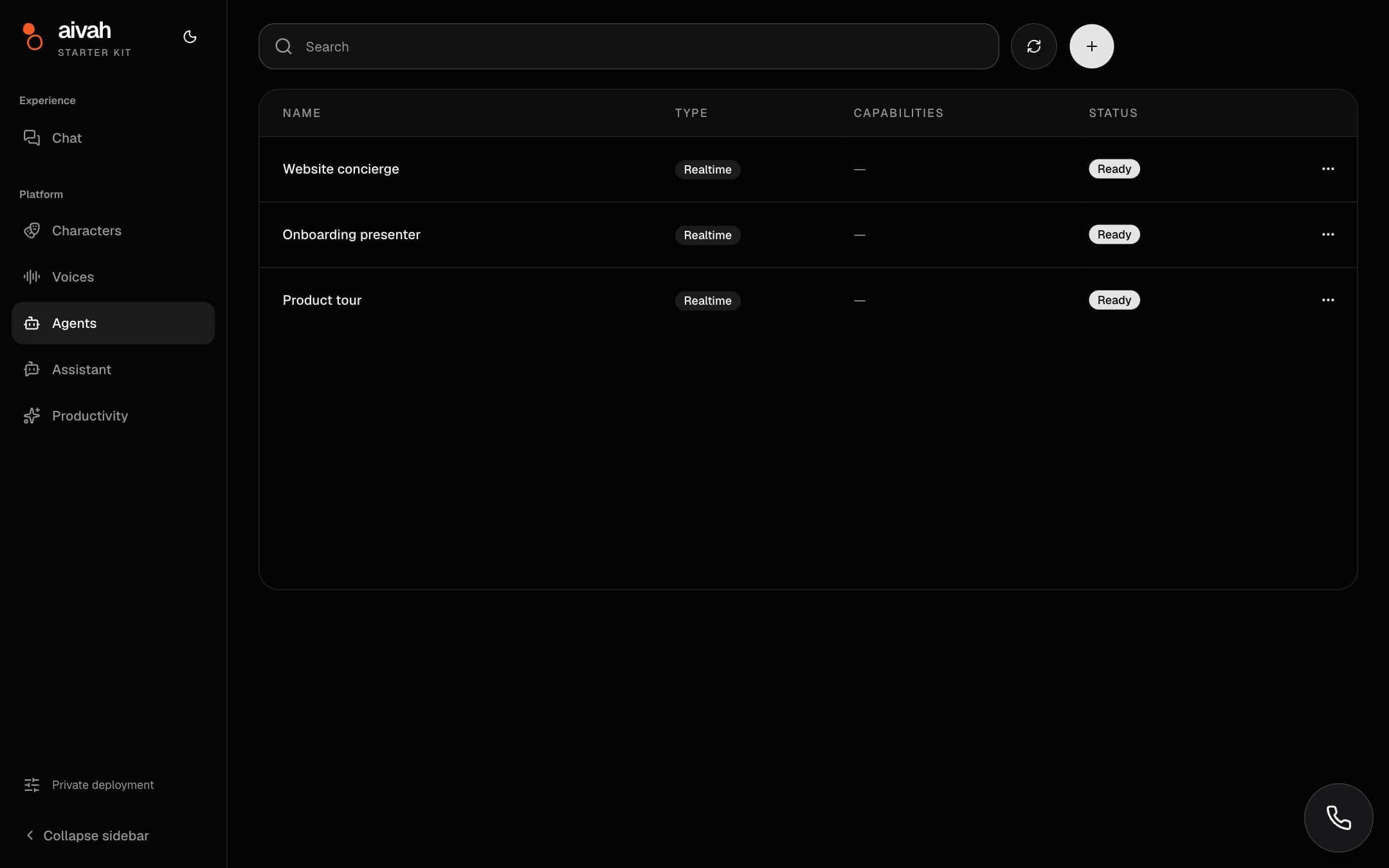Add a new agent with plus button
1389x868 pixels.
(x=1091, y=46)
